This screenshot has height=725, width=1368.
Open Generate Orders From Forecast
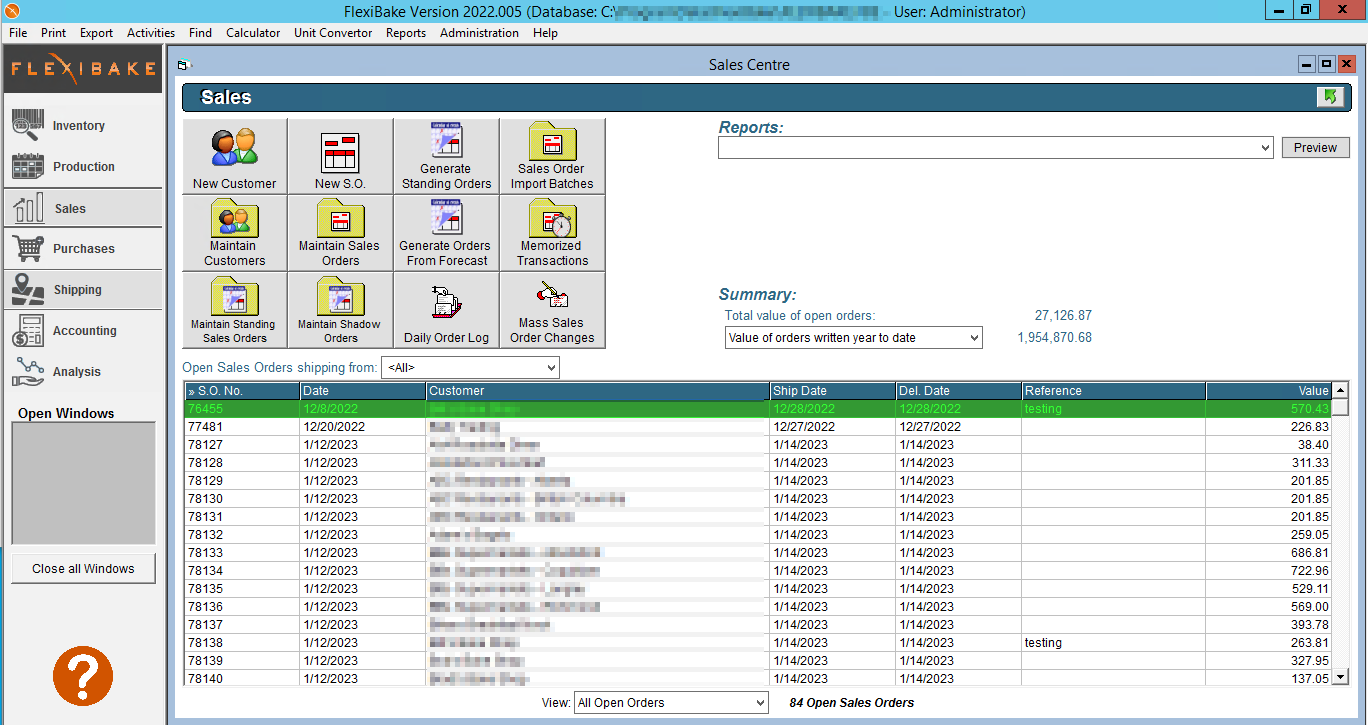click(447, 233)
